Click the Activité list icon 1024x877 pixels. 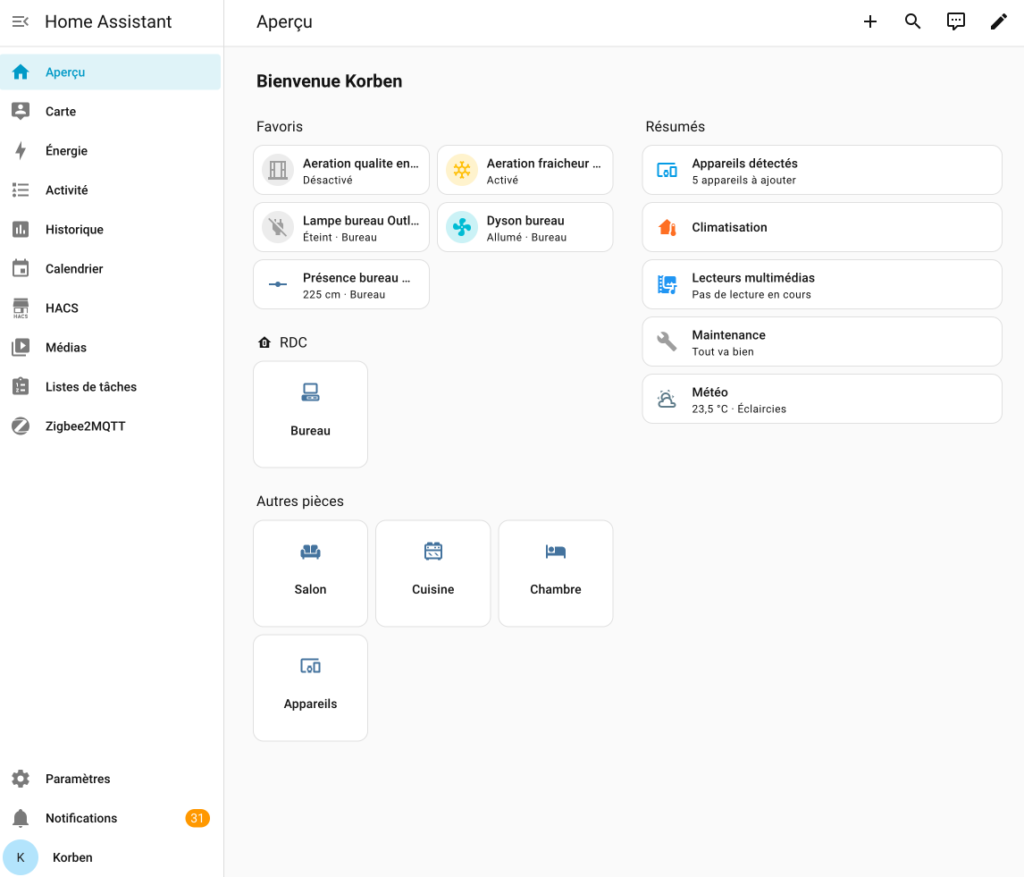(20, 190)
